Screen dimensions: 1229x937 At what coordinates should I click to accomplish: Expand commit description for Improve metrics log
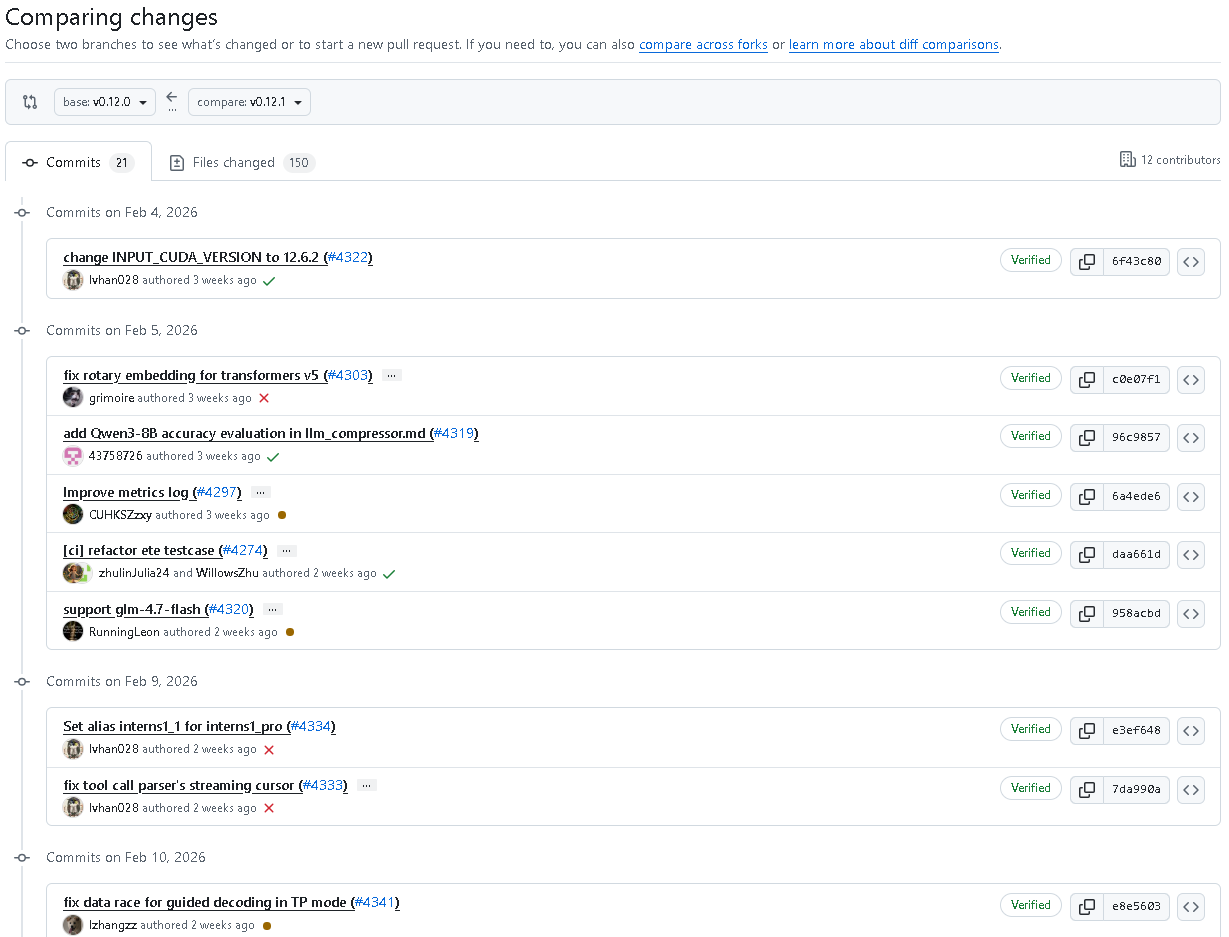coord(261,492)
